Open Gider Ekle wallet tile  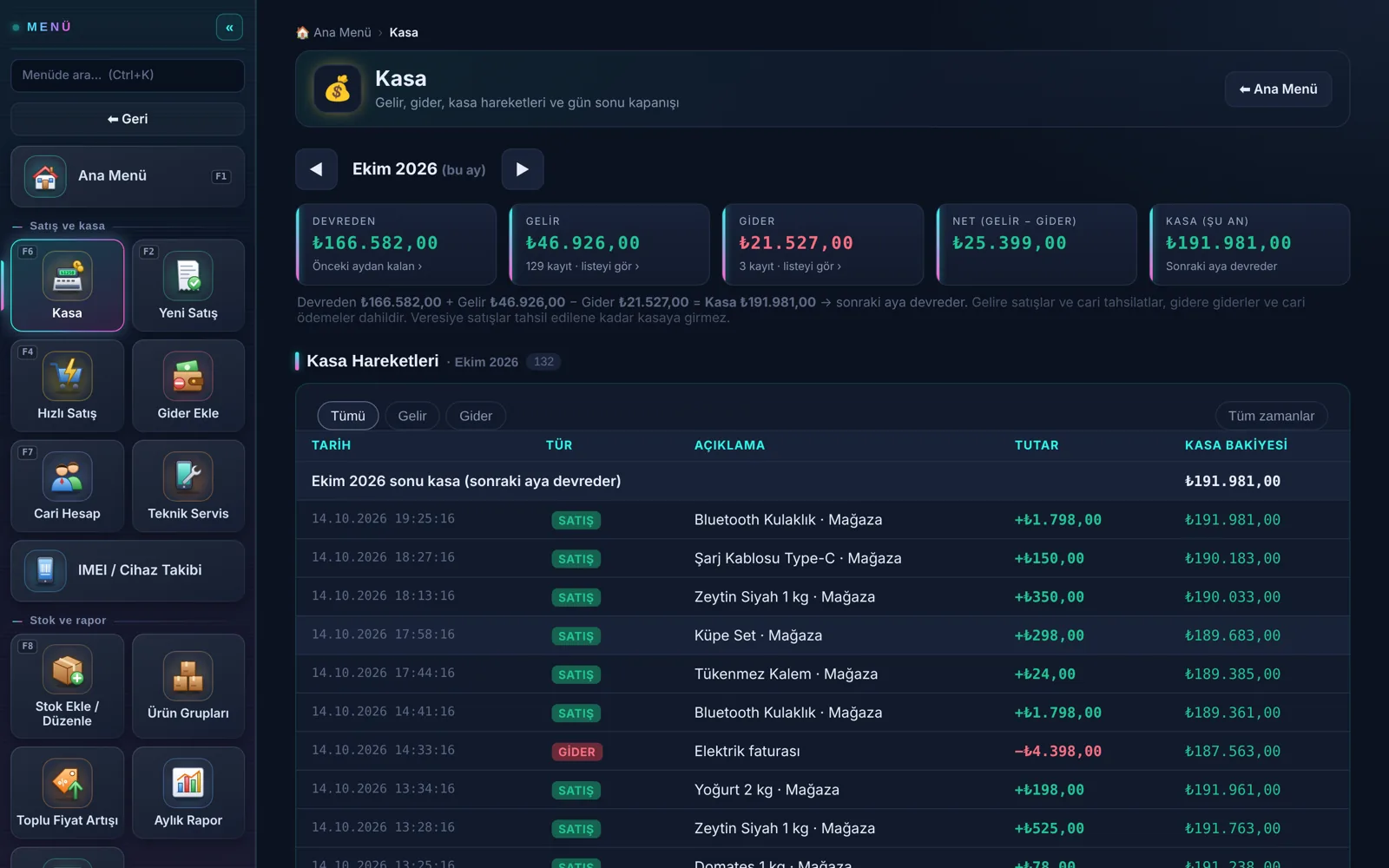(x=188, y=386)
